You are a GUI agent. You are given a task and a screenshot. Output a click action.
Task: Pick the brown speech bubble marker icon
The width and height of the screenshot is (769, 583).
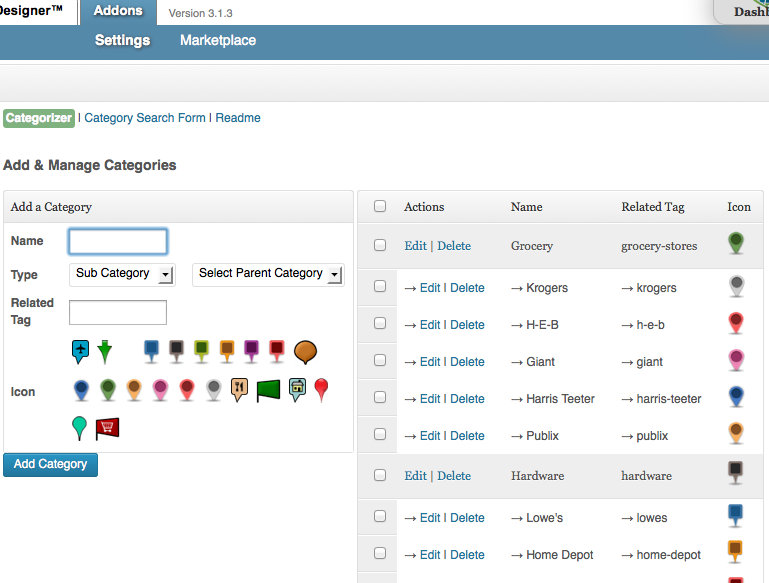point(305,351)
